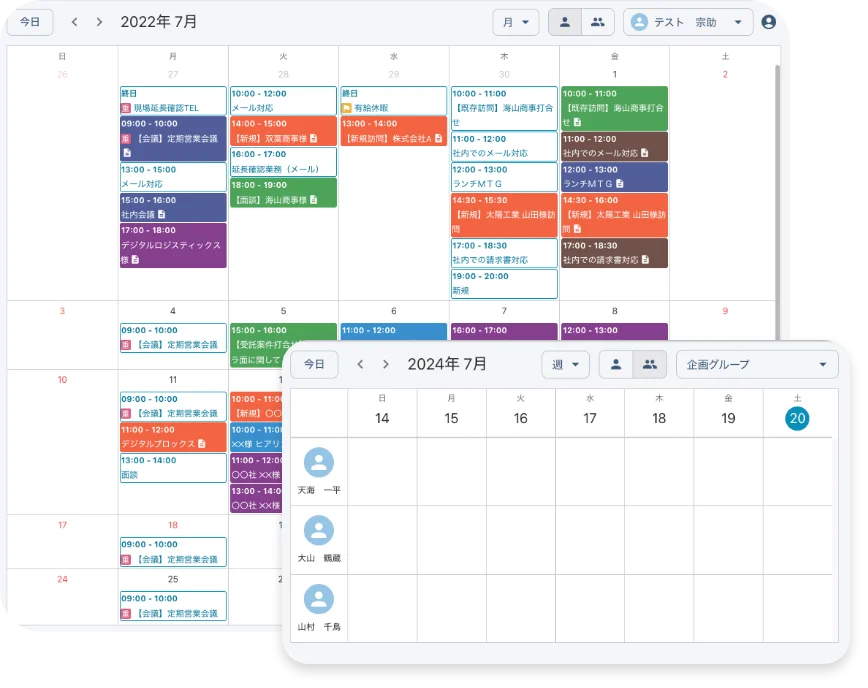The image size is (868, 688).
Task: Open the 10:00 - 12:00 メール対応 event
Action: [283, 100]
